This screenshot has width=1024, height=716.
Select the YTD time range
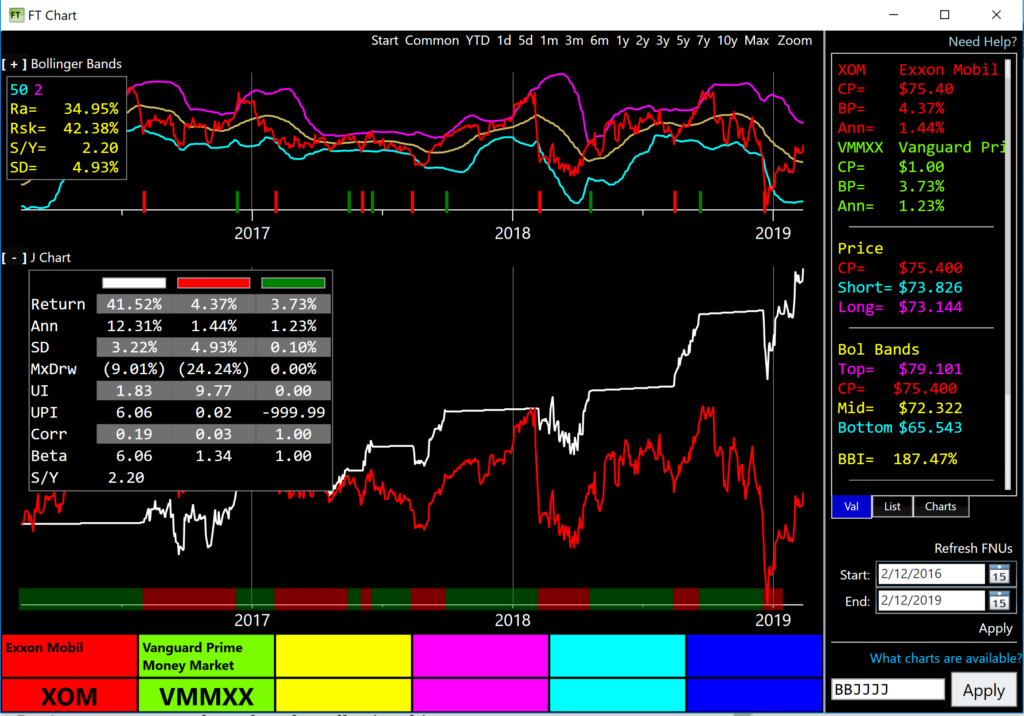tap(477, 41)
